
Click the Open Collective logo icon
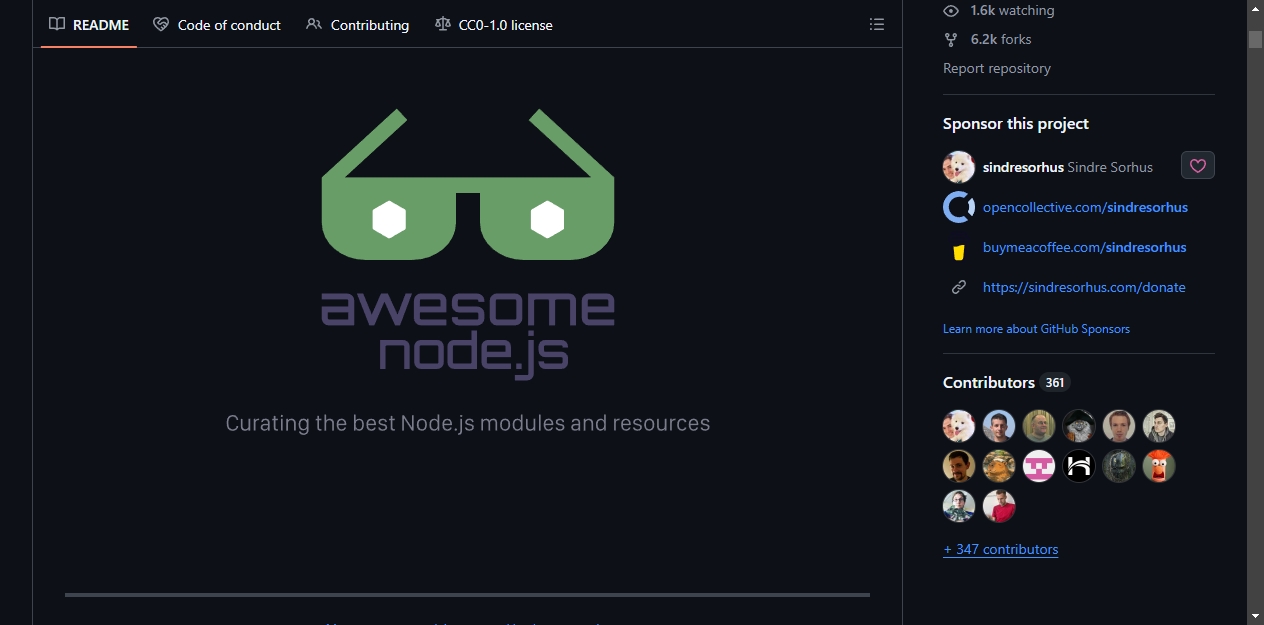[x=959, y=207]
